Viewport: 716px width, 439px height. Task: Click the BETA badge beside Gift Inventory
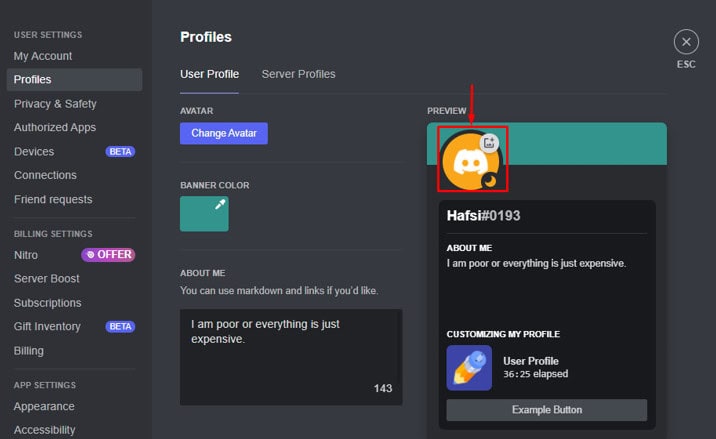coord(120,327)
